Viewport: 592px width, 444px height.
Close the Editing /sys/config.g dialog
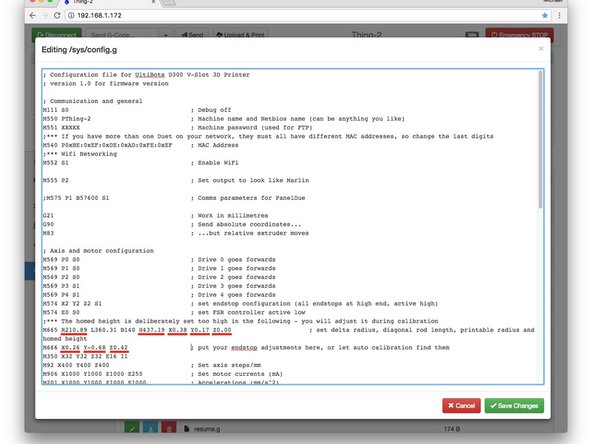pos(541,49)
